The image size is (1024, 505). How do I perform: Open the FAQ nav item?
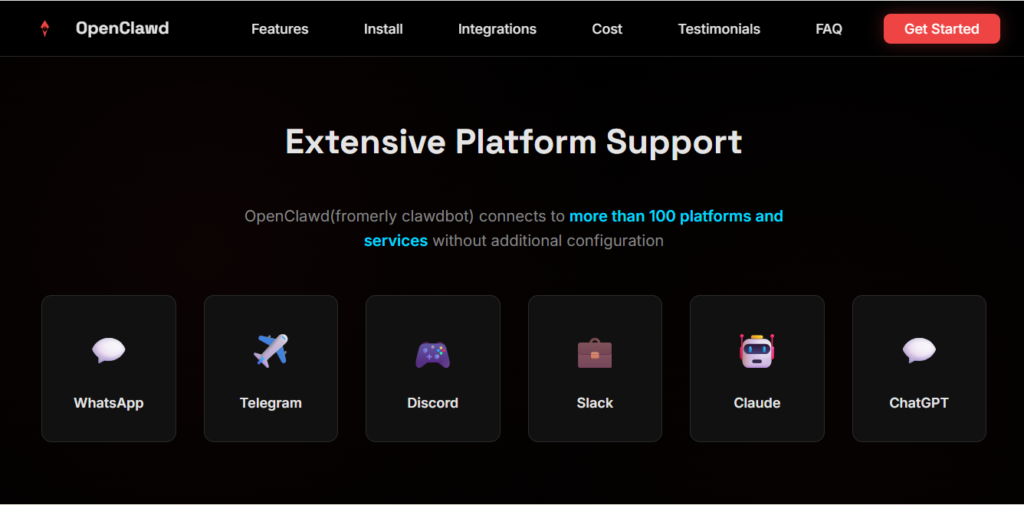(x=829, y=29)
